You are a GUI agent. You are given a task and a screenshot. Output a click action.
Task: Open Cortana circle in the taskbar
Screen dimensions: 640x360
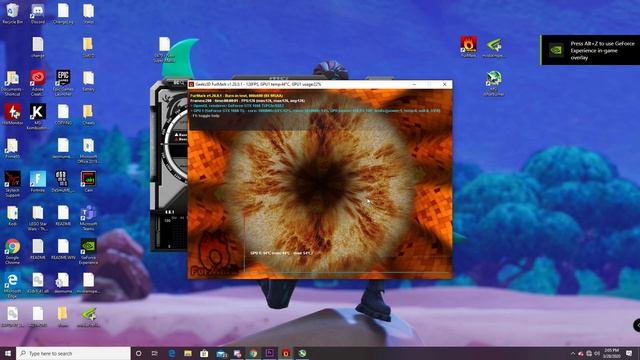138,353
